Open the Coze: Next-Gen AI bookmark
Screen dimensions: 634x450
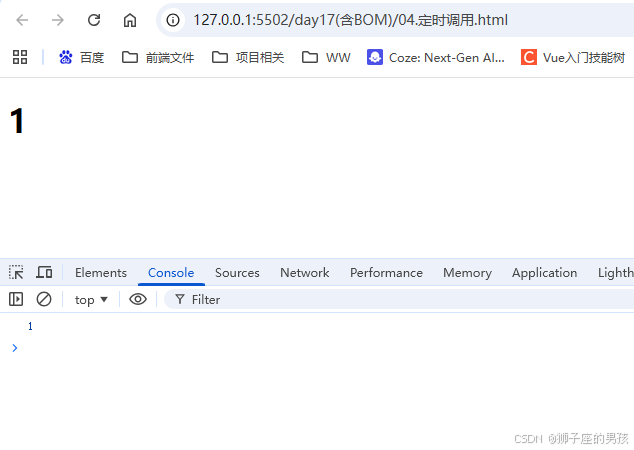point(436,57)
